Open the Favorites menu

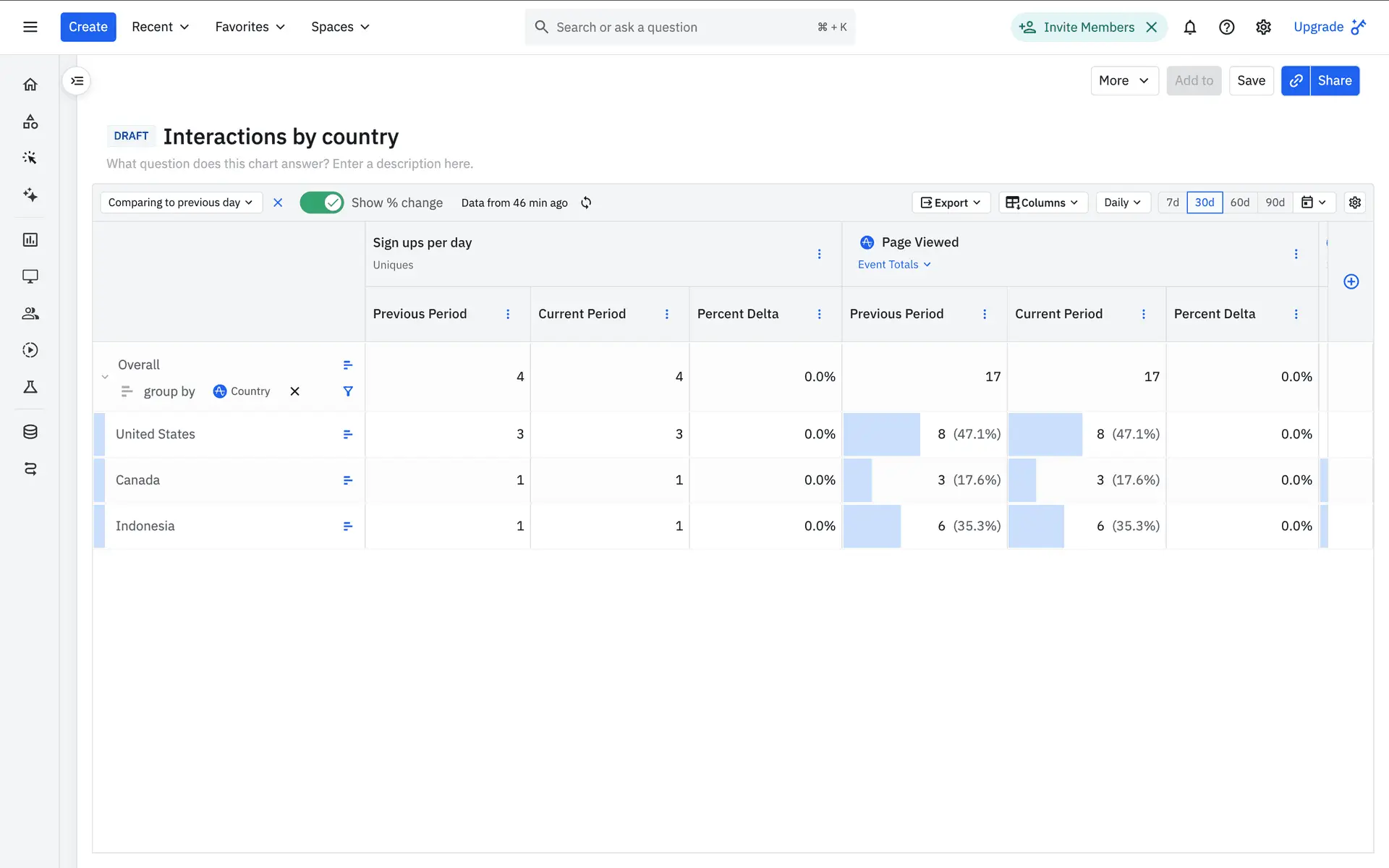click(250, 27)
